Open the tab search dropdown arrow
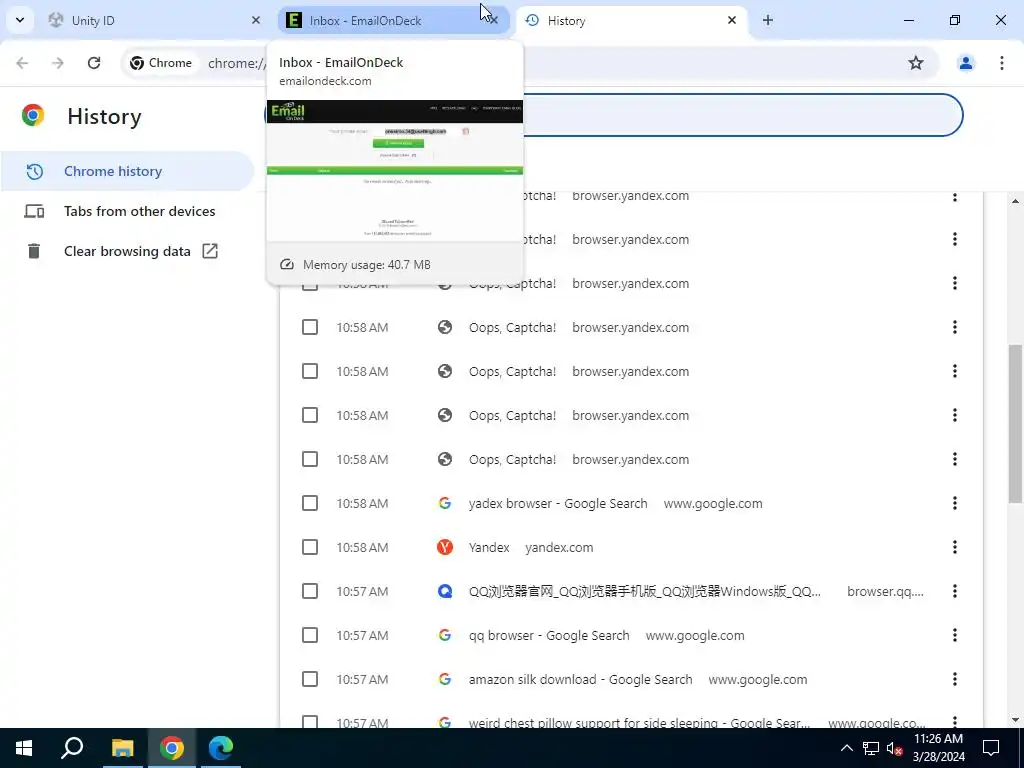The height and width of the screenshot is (768, 1024). click(20, 20)
